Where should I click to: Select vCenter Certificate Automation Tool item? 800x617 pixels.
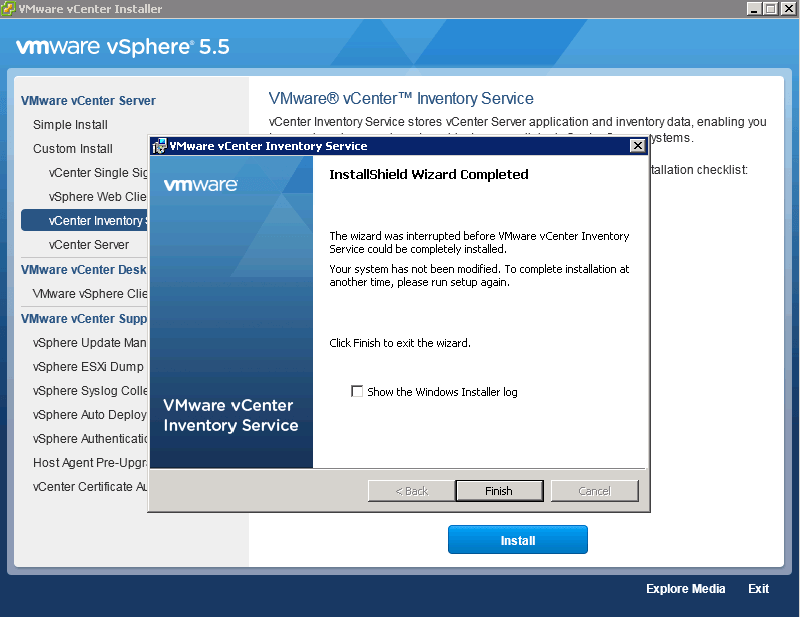pyautogui.click(x=90, y=486)
